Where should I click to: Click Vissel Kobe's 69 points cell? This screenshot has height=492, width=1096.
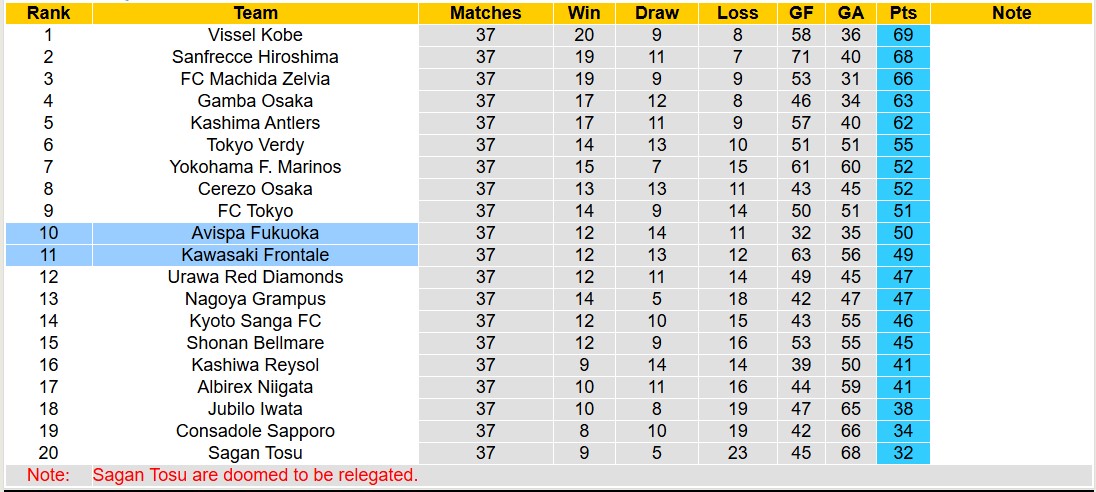[x=903, y=35]
